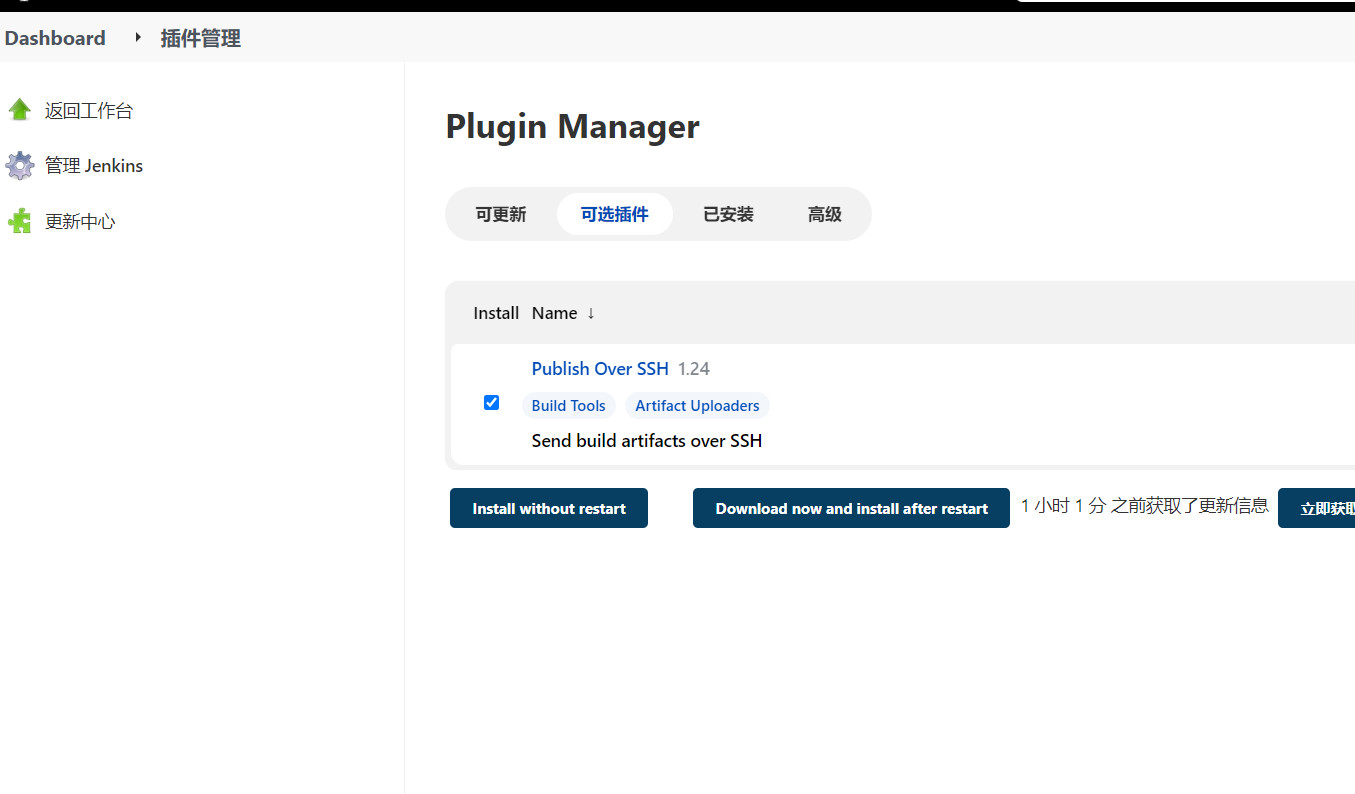Screen dimensions: 1355x794
Task: Click the 插件管理 breadcrumb
Action: [x=201, y=38]
